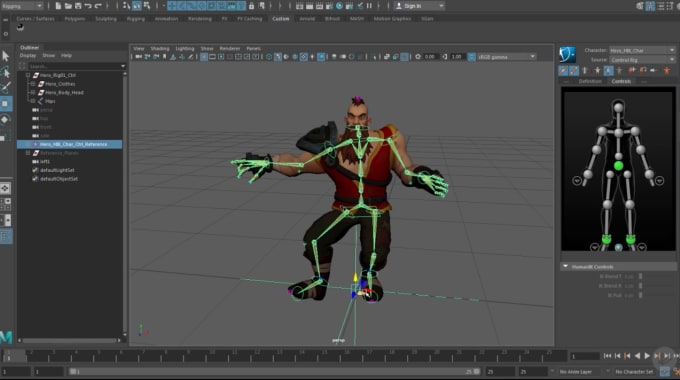The width and height of the screenshot is (680, 380).
Task: Select the arrow Select tool in toolbox
Action: coord(6,56)
